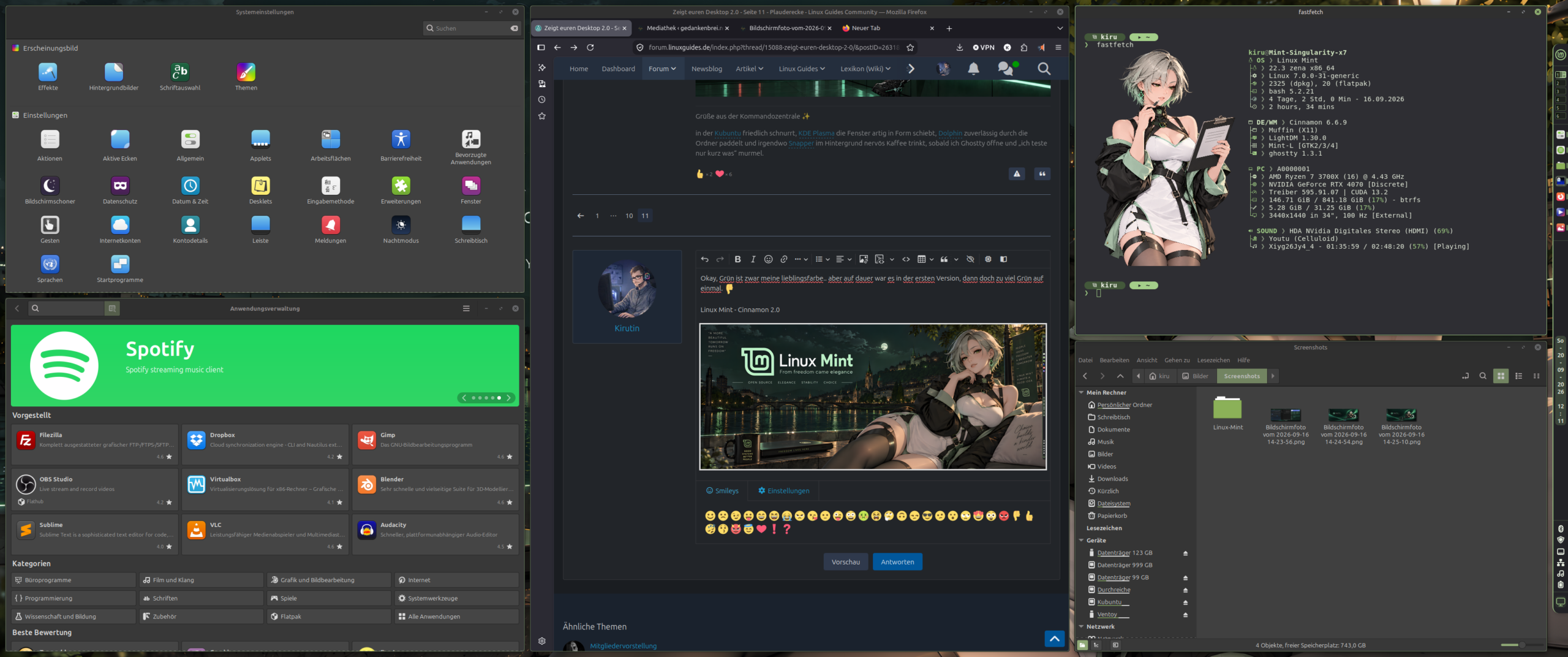The image size is (1568, 657).
Task: Enable compact view in Screenshots window
Action: tap(1536, 376)
